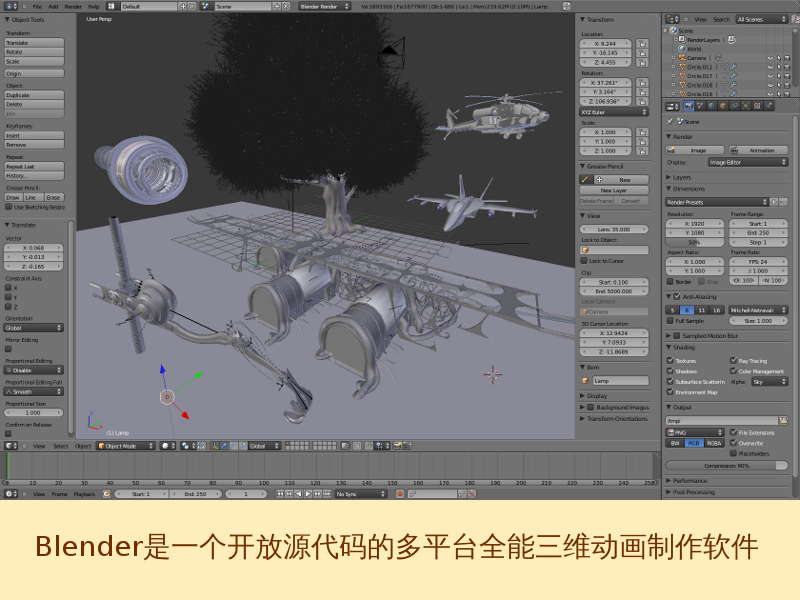
Task: Open the Object Mode dropdown
Action: coord(126,446)
